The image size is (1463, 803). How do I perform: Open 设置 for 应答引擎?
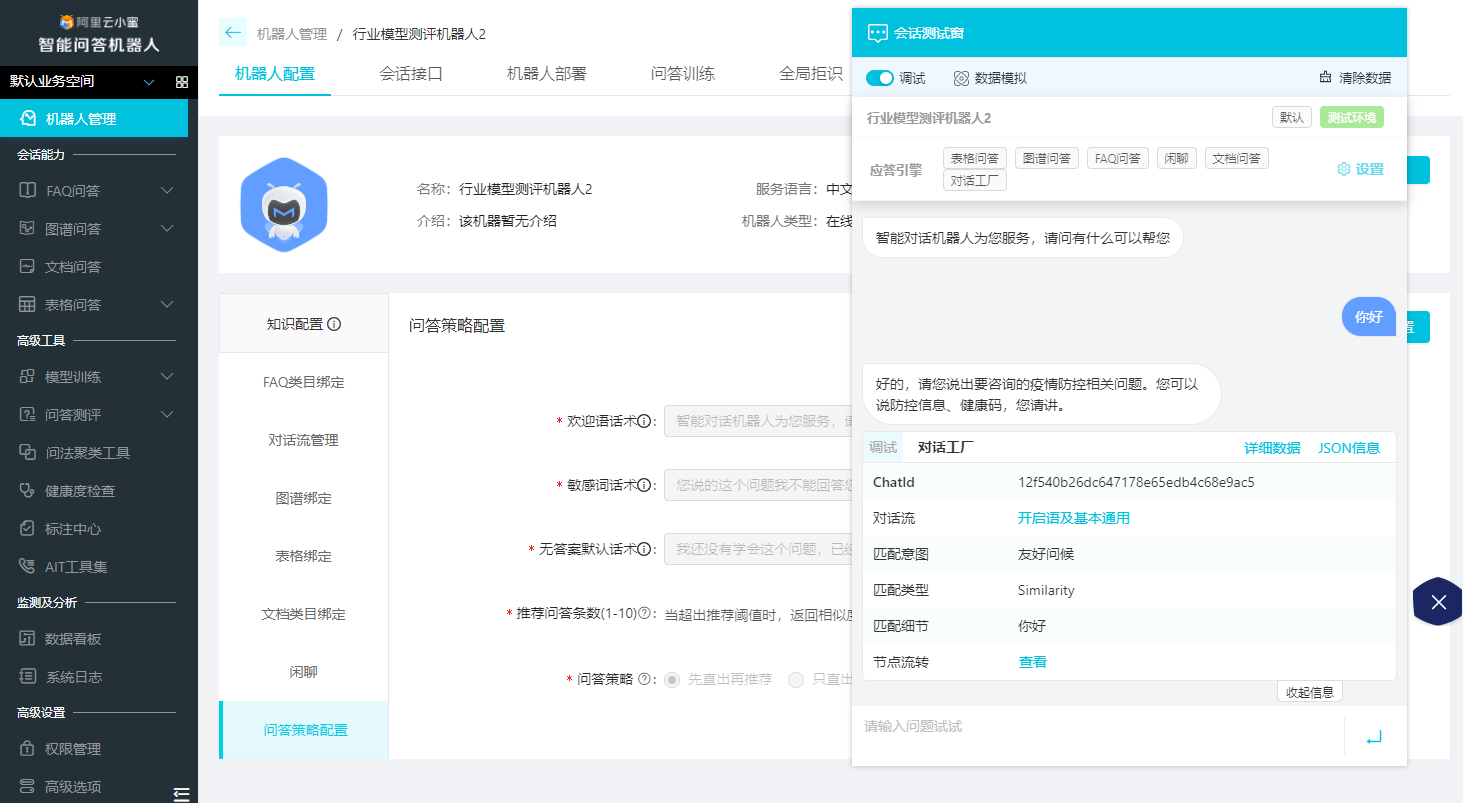1361,169
